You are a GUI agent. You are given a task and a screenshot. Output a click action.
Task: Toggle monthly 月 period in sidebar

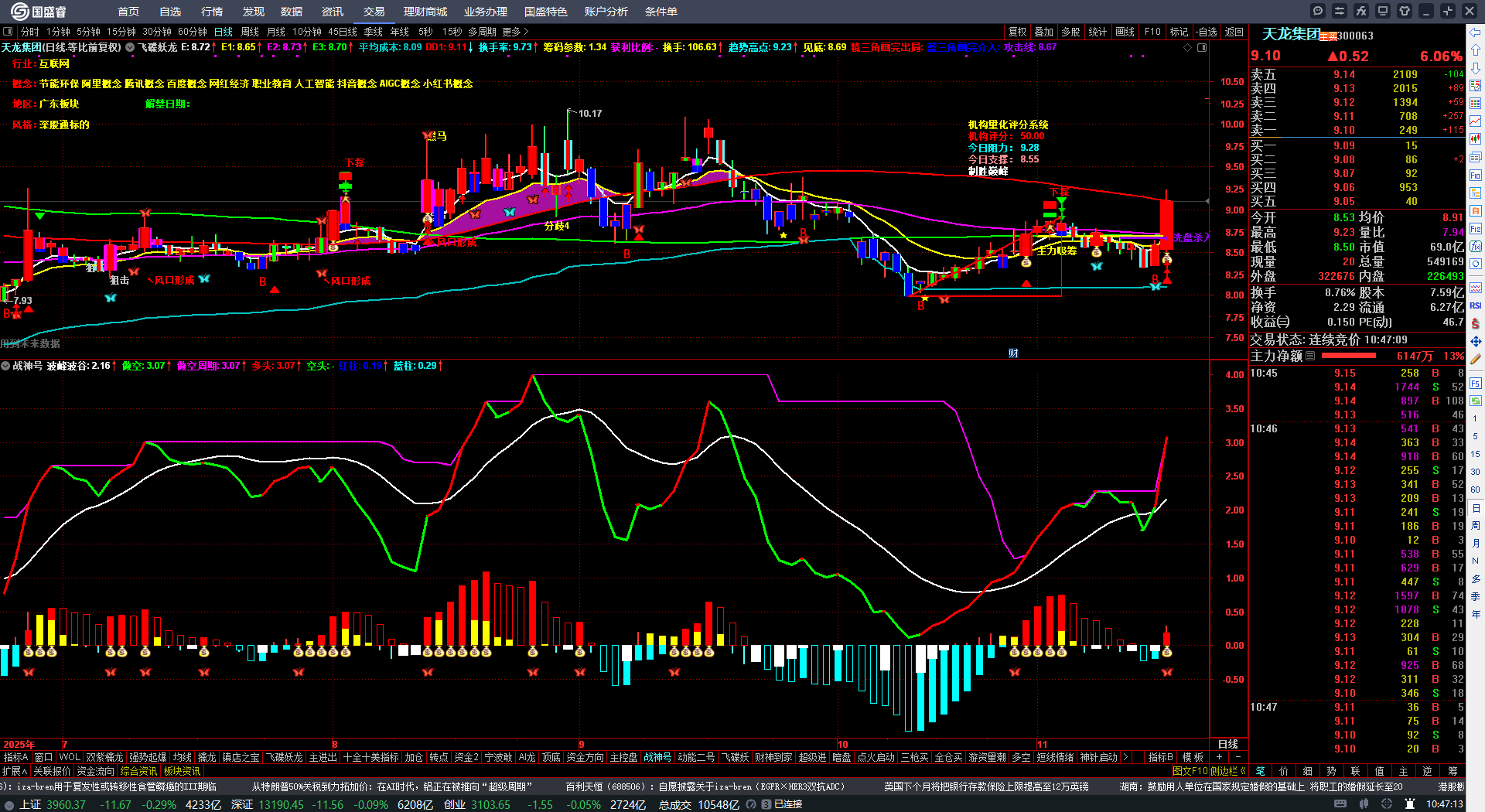click(1475, 543)
